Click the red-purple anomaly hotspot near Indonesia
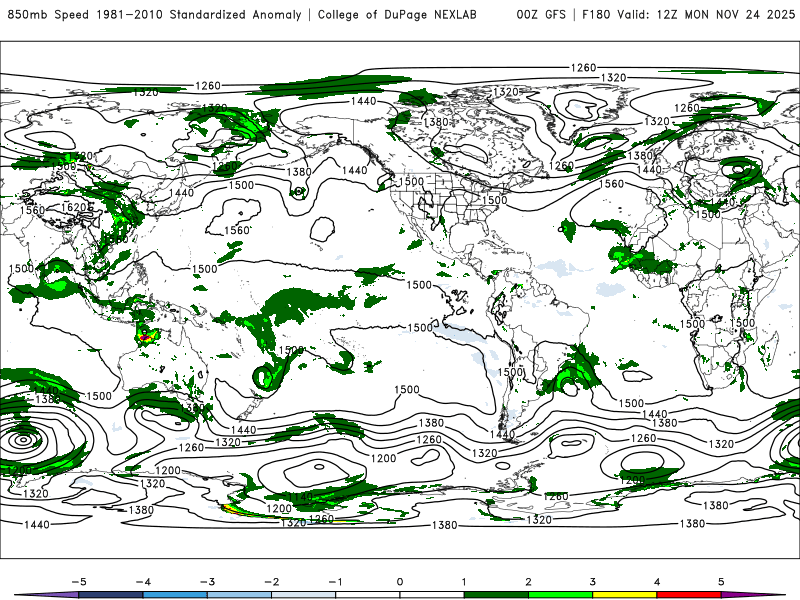800x600 pixels. click(x=145, y=337)
